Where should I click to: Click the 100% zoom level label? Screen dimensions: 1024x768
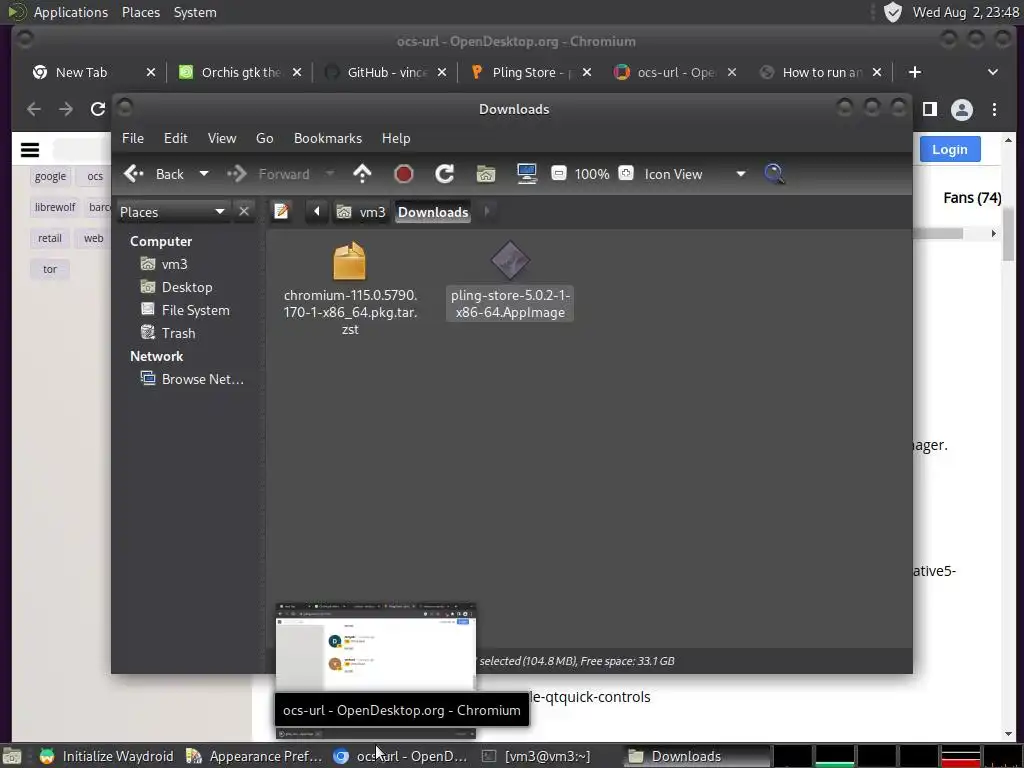(592, 174)
